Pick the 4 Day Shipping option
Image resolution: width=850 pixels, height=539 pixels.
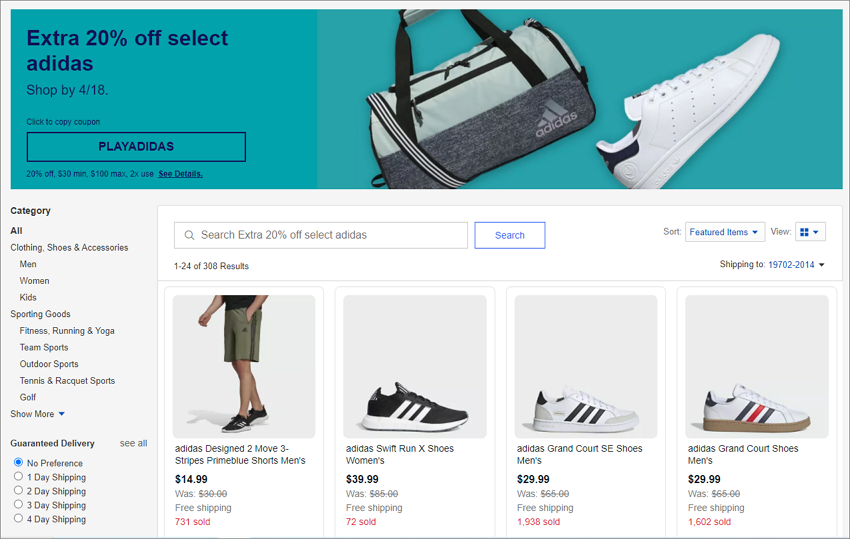coord(18,519)
